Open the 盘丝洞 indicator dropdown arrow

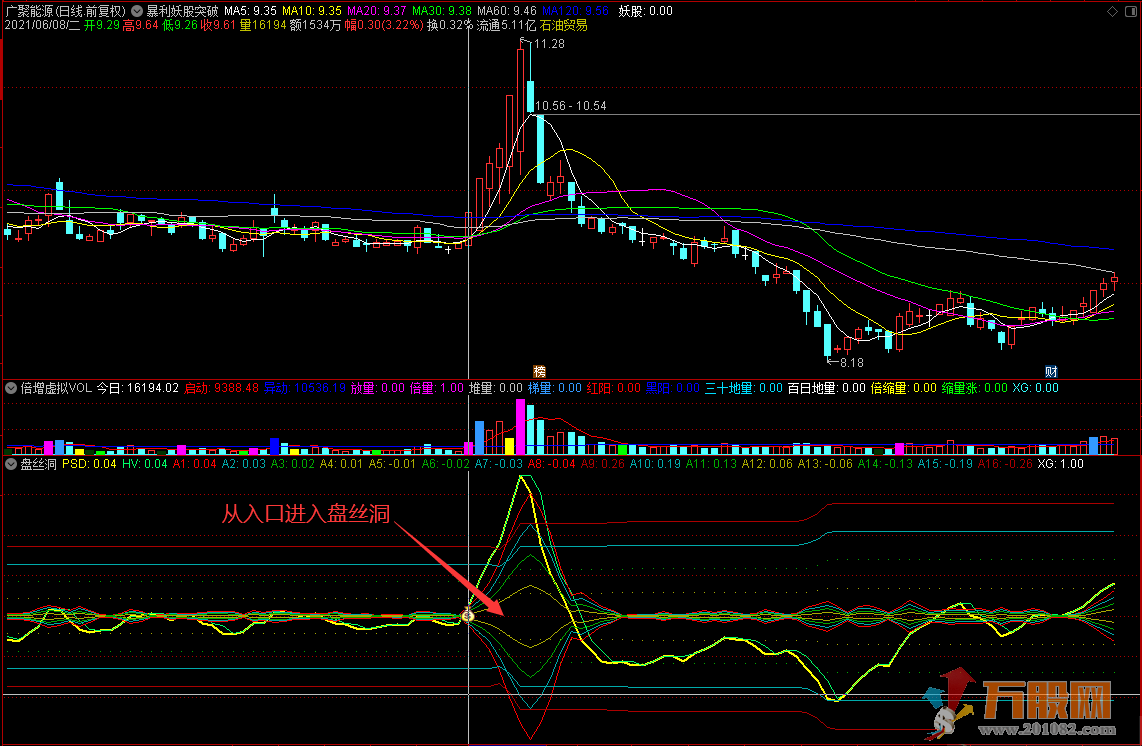pos(11,464)
